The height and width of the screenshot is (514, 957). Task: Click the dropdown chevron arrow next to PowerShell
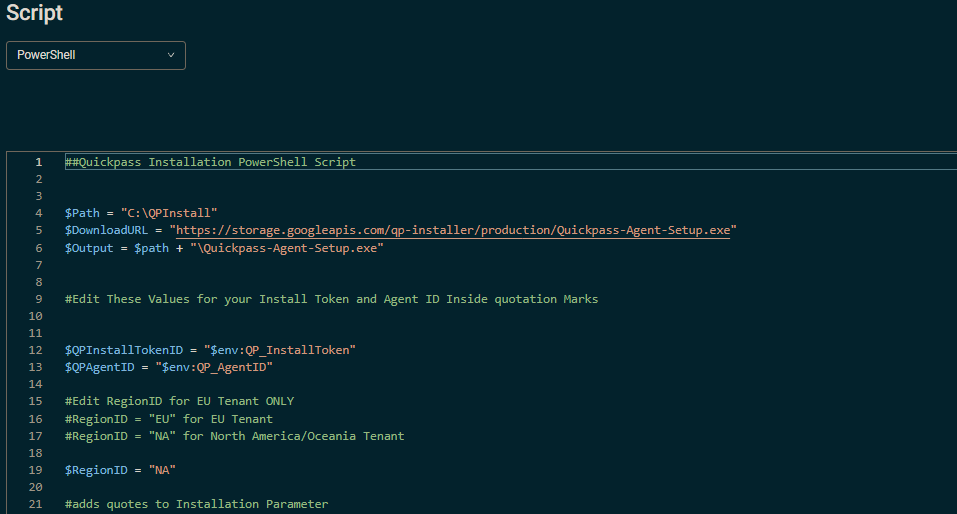[171, 55]
